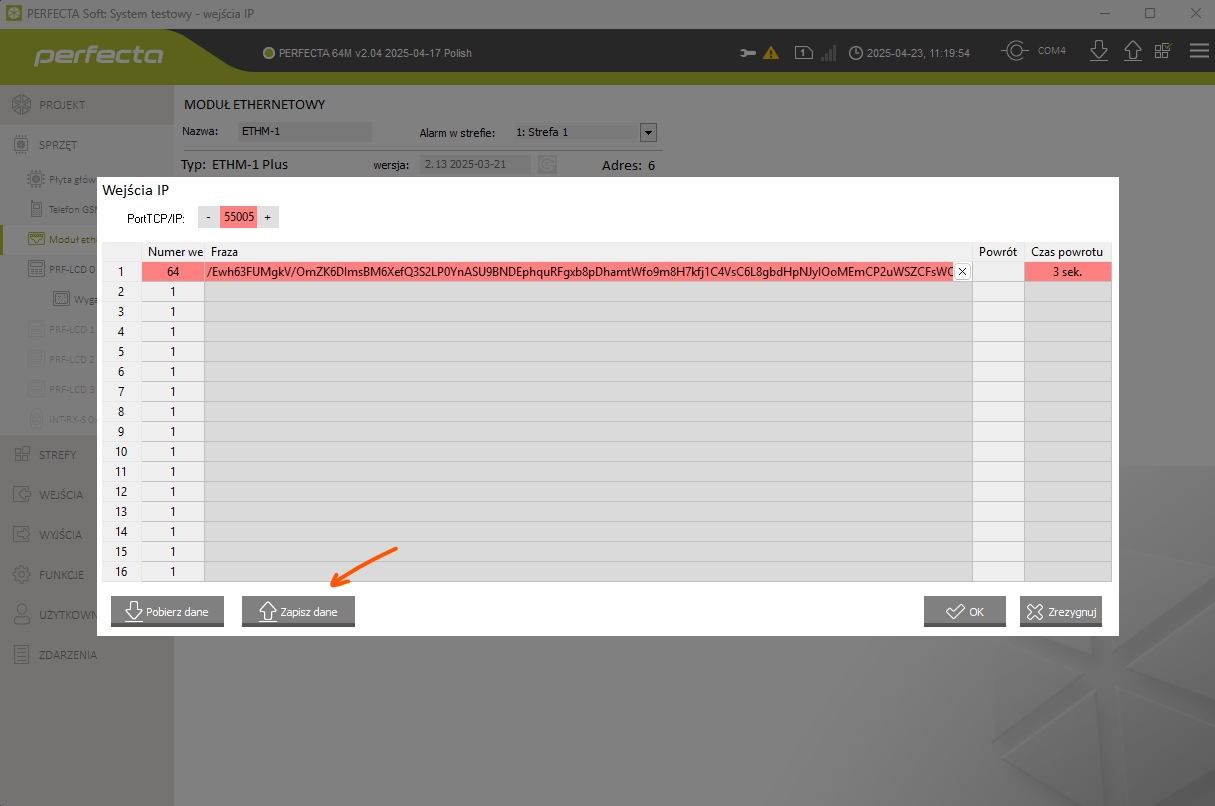The image size is (1215, 806).
Task: Decrease PortTCP/IP with minus button
Action: (208, 217)
